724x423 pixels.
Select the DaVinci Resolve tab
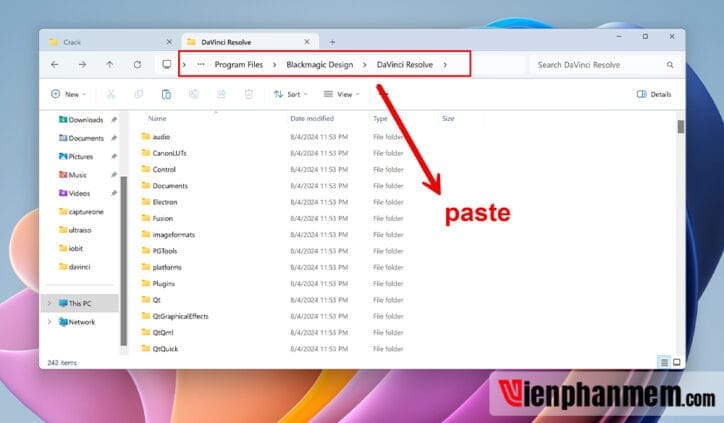coord(250,42)
